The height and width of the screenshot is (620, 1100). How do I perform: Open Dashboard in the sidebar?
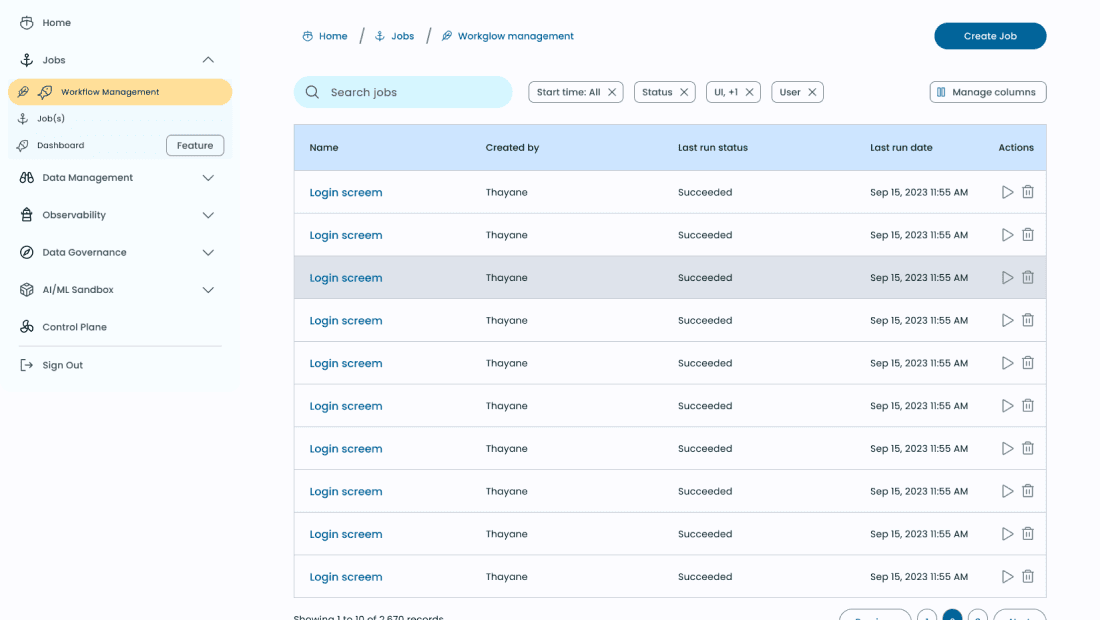click(60, 145)
